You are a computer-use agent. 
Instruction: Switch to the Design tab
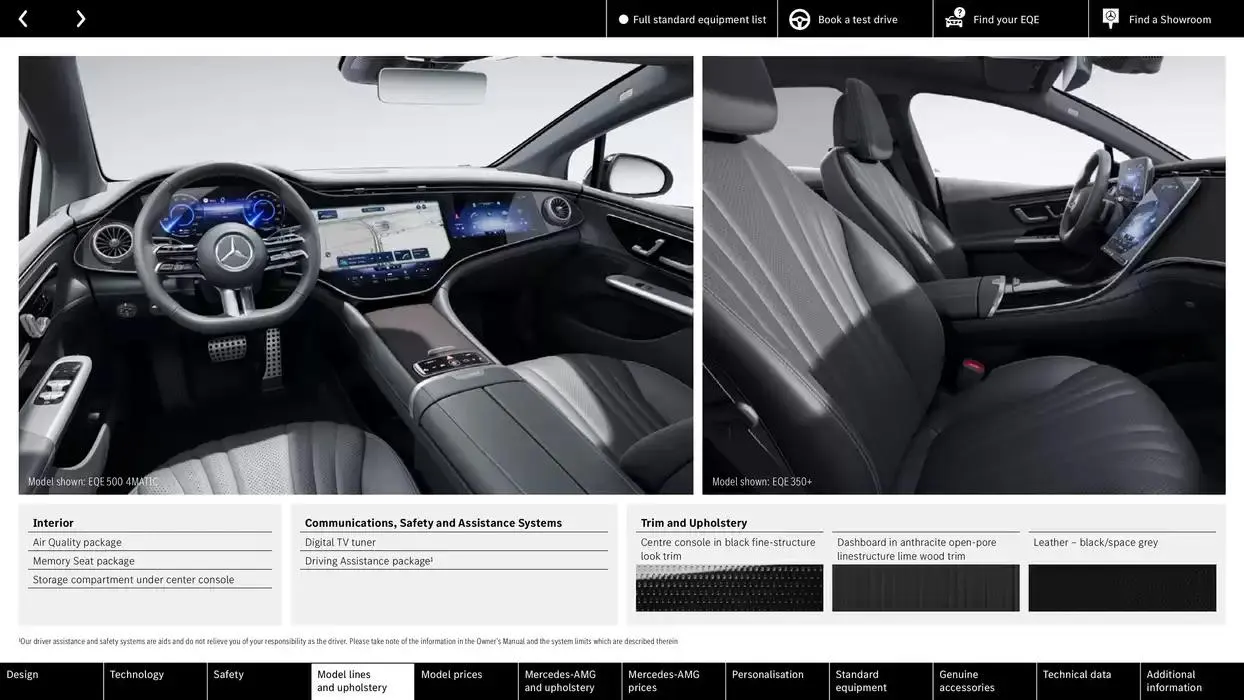coord(51,681)
